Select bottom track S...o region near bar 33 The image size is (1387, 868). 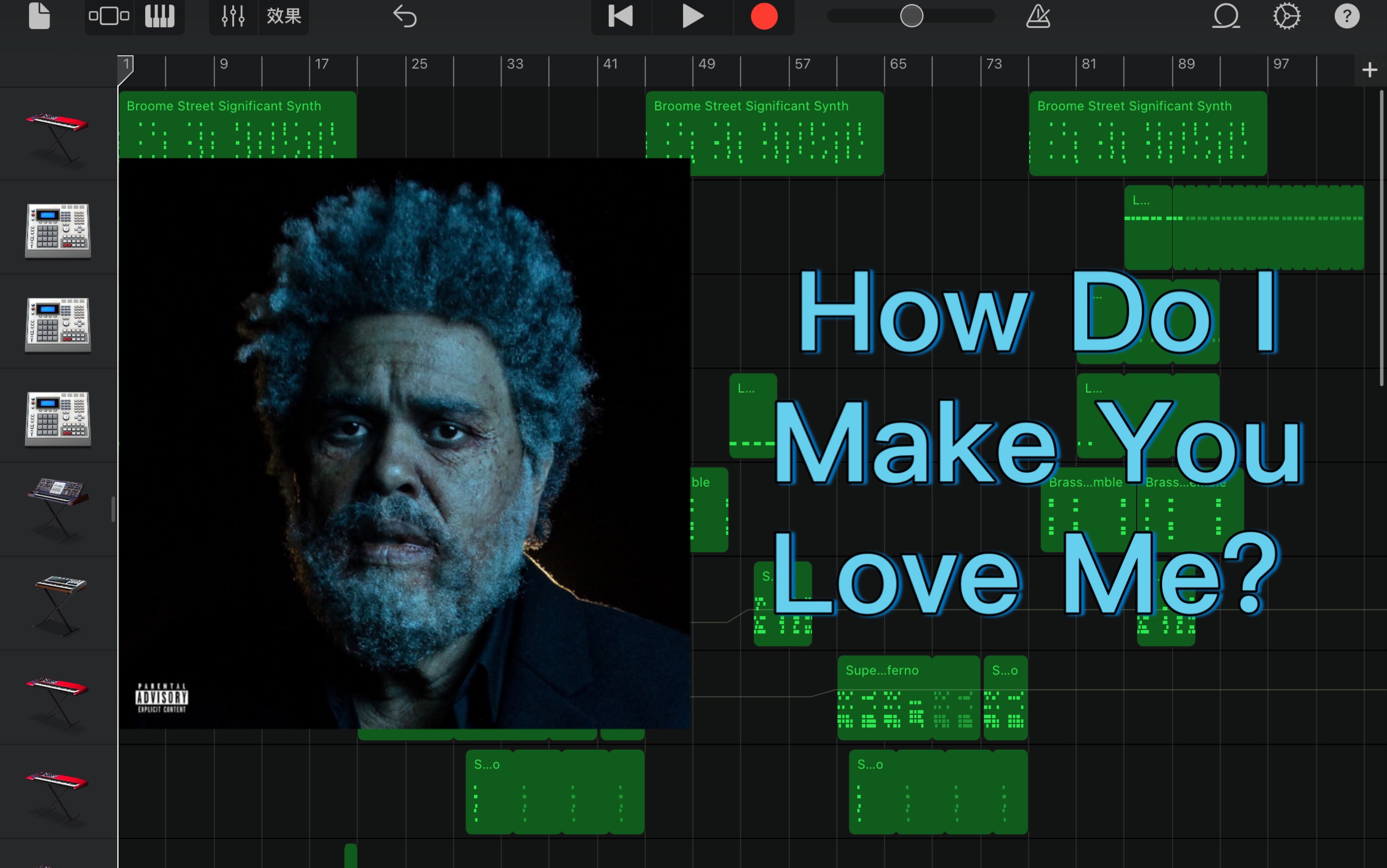pyautogui.click(x=555, y=792)
